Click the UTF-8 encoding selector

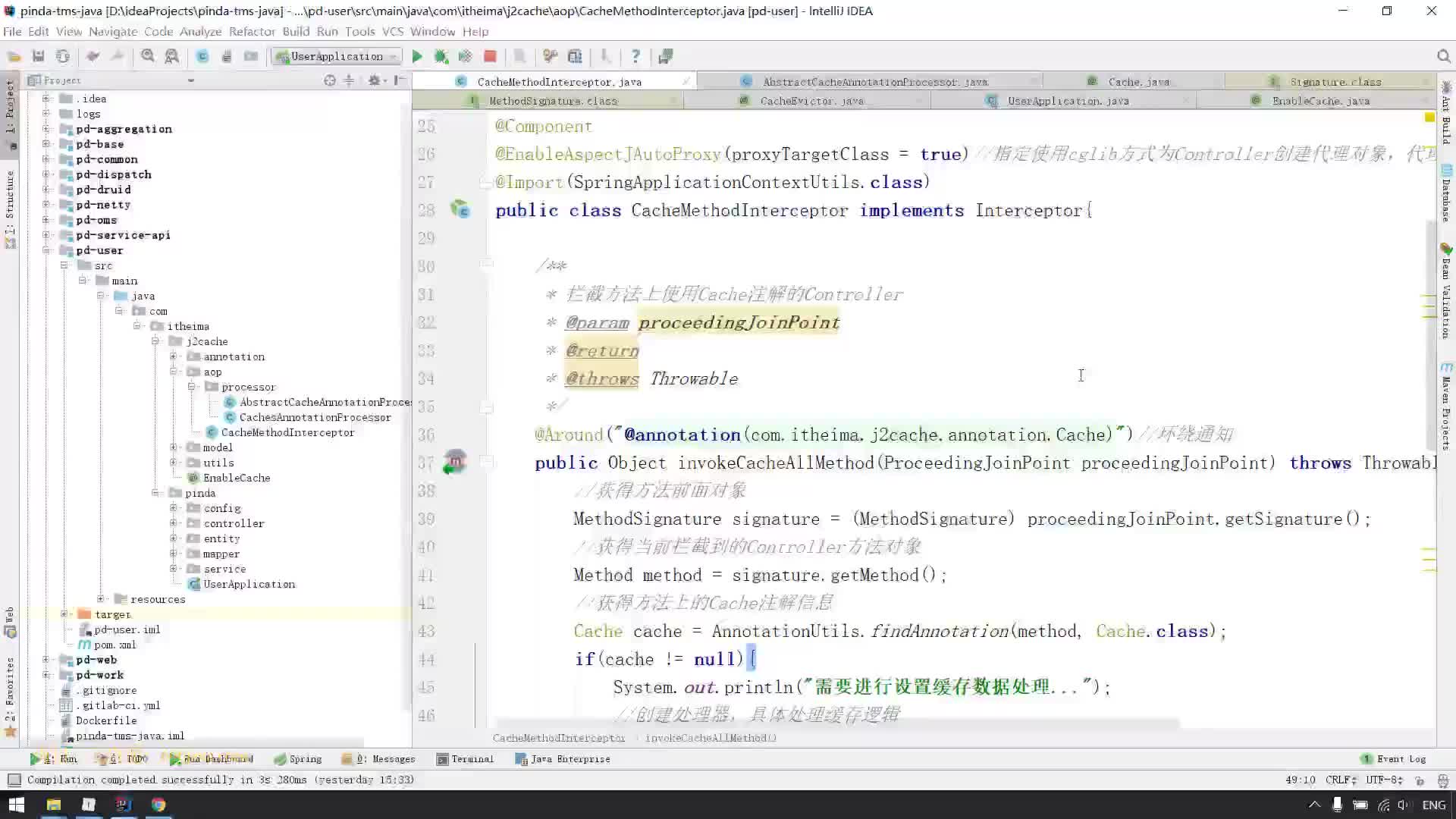click(1385, 780)
